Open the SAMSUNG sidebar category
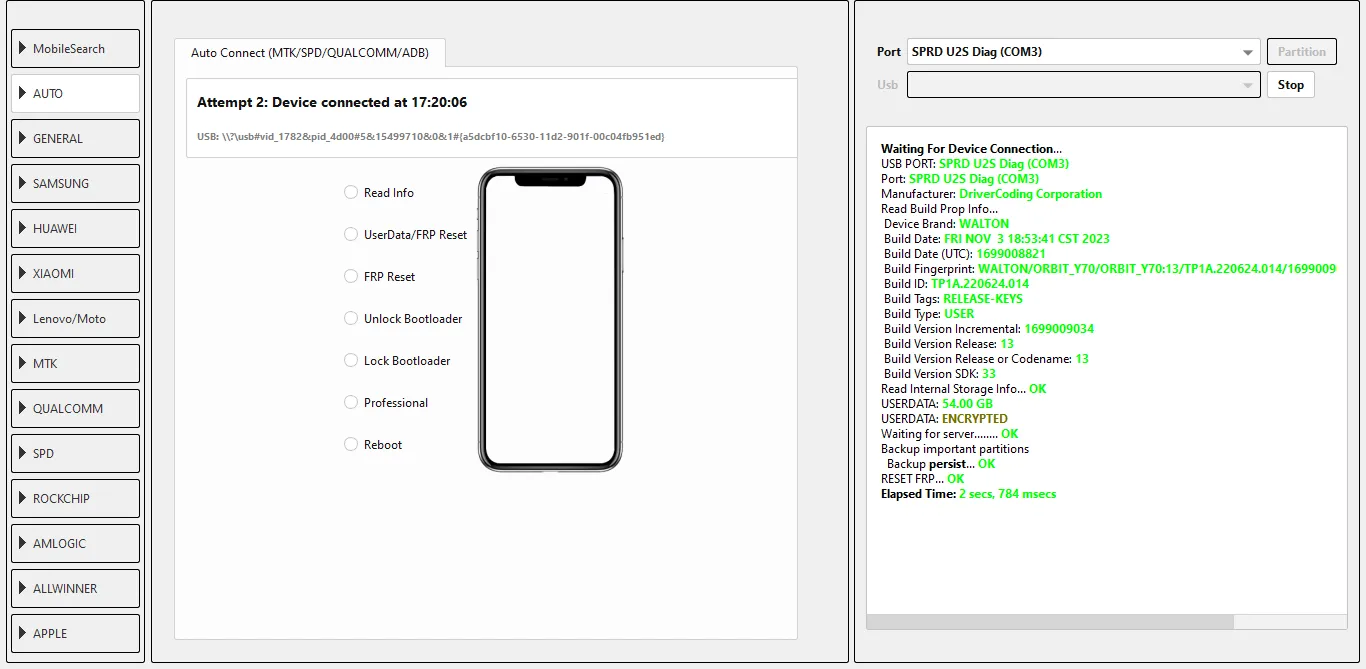 [75, 184]
